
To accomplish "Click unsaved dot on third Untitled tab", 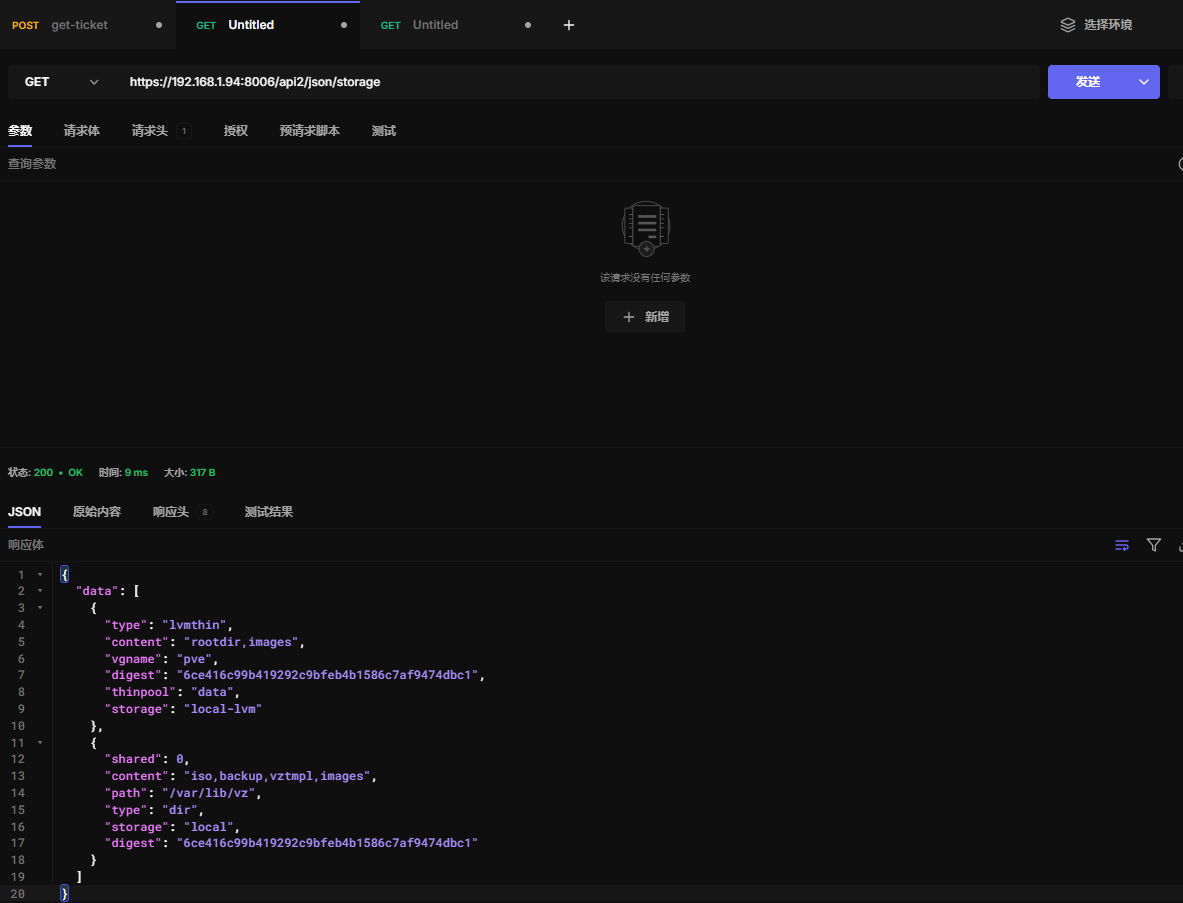I will pyautogui.click(x=528, y=25).
